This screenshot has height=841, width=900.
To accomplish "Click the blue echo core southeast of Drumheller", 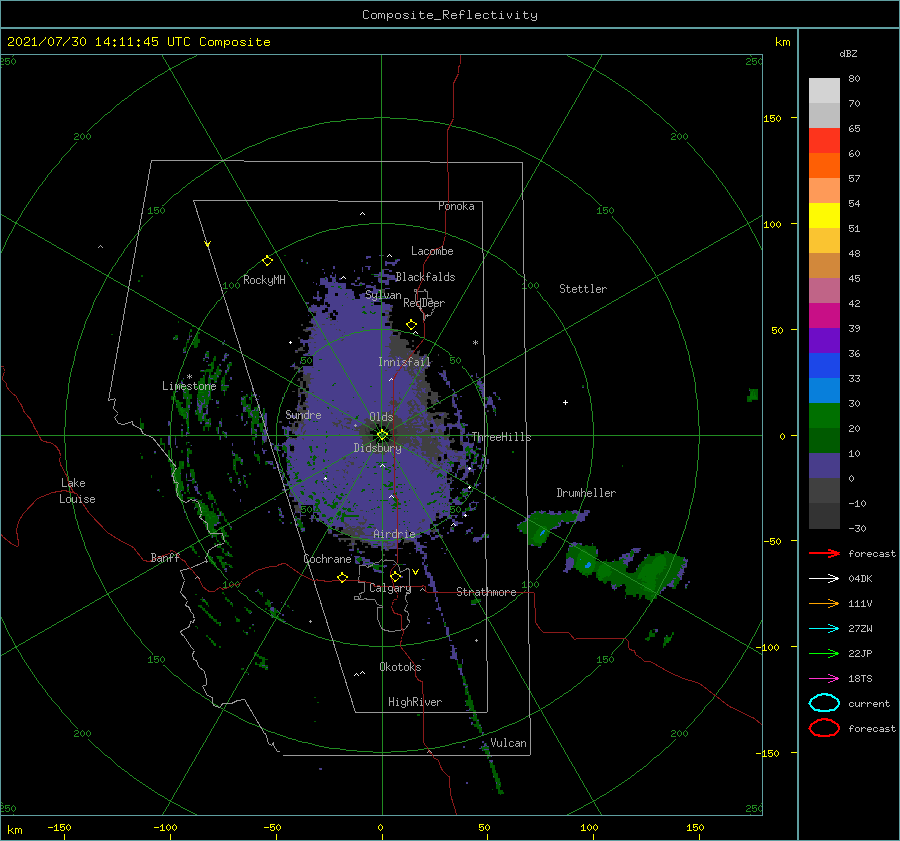I will (588, 565).
